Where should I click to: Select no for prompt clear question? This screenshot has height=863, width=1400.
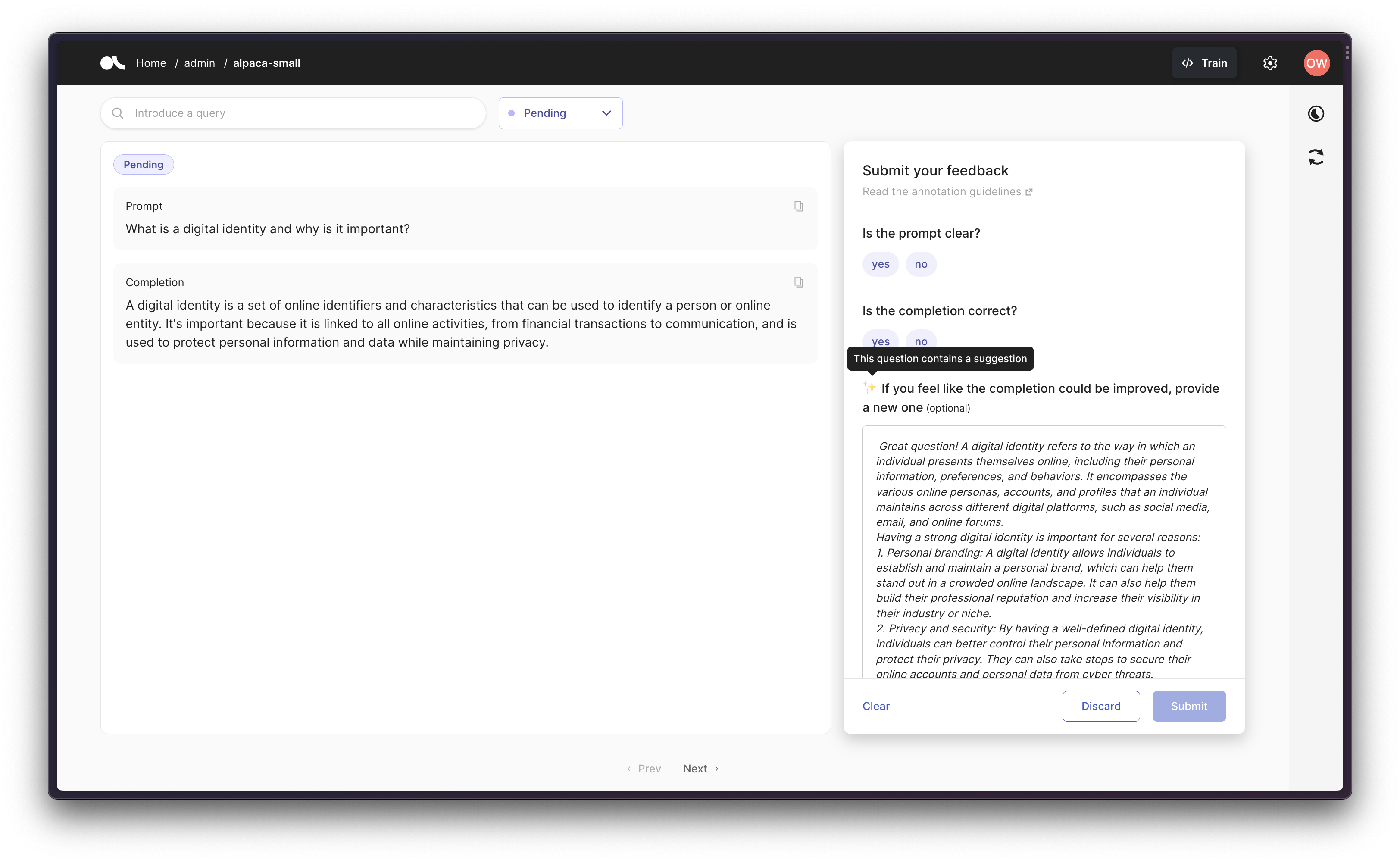921,264
